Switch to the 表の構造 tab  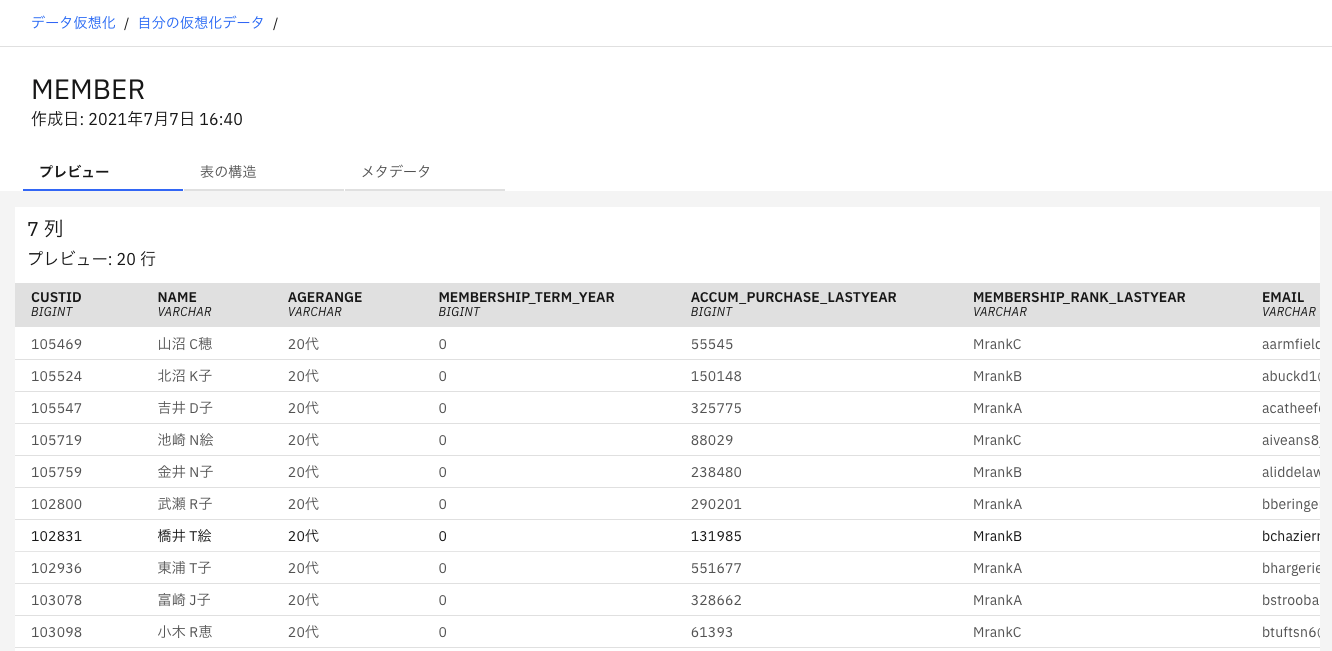(x=264, y=172)
